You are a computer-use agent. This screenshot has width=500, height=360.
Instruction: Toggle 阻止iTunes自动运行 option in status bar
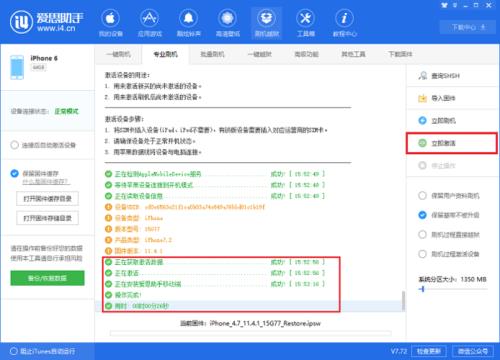[43, 351]
